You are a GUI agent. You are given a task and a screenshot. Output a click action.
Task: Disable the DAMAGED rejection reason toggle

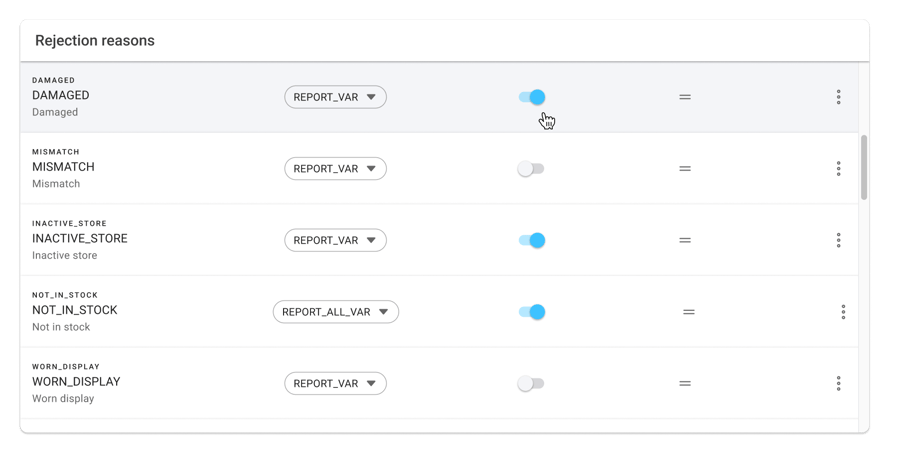[531, 97]
